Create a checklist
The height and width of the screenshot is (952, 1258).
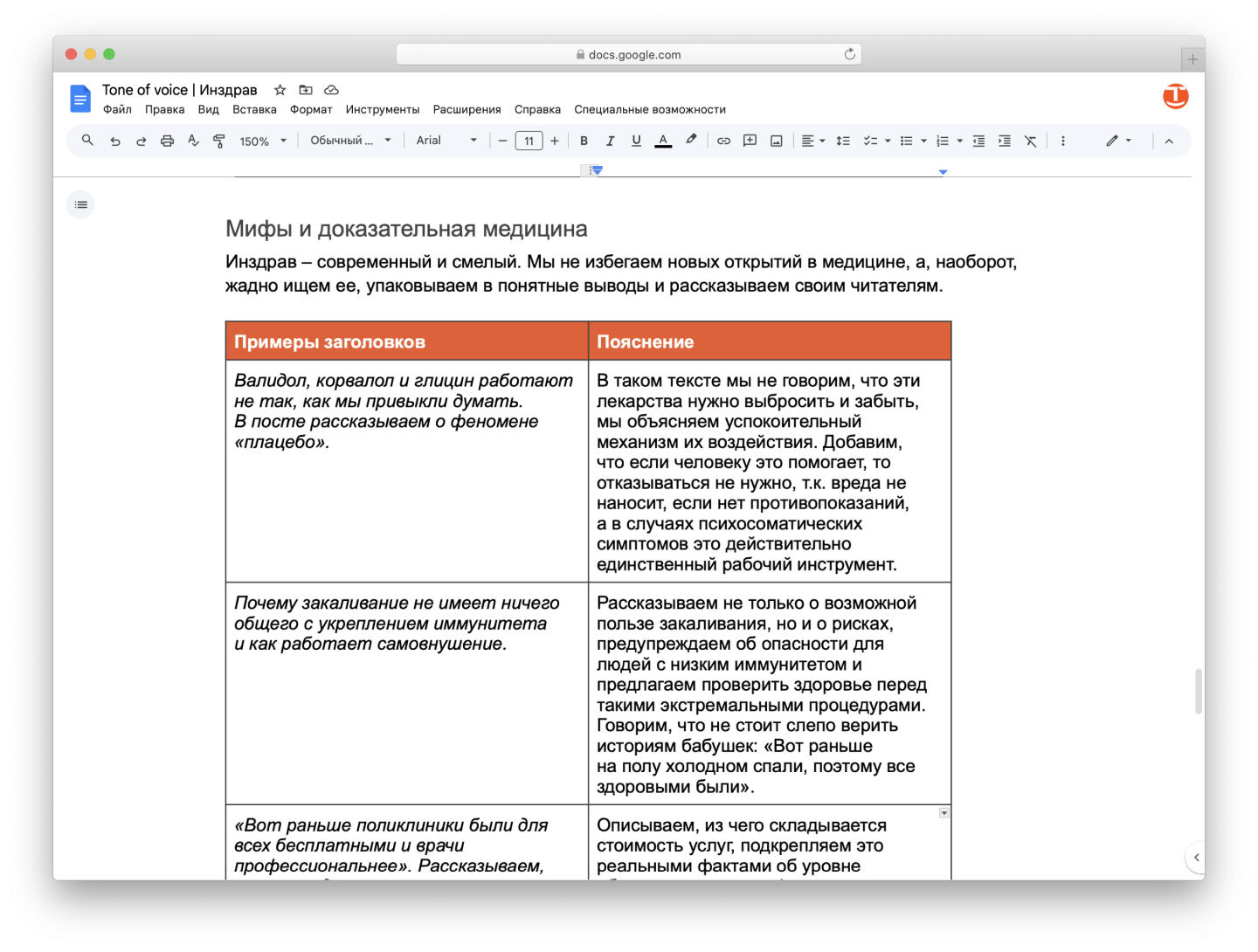click(870, 141)
